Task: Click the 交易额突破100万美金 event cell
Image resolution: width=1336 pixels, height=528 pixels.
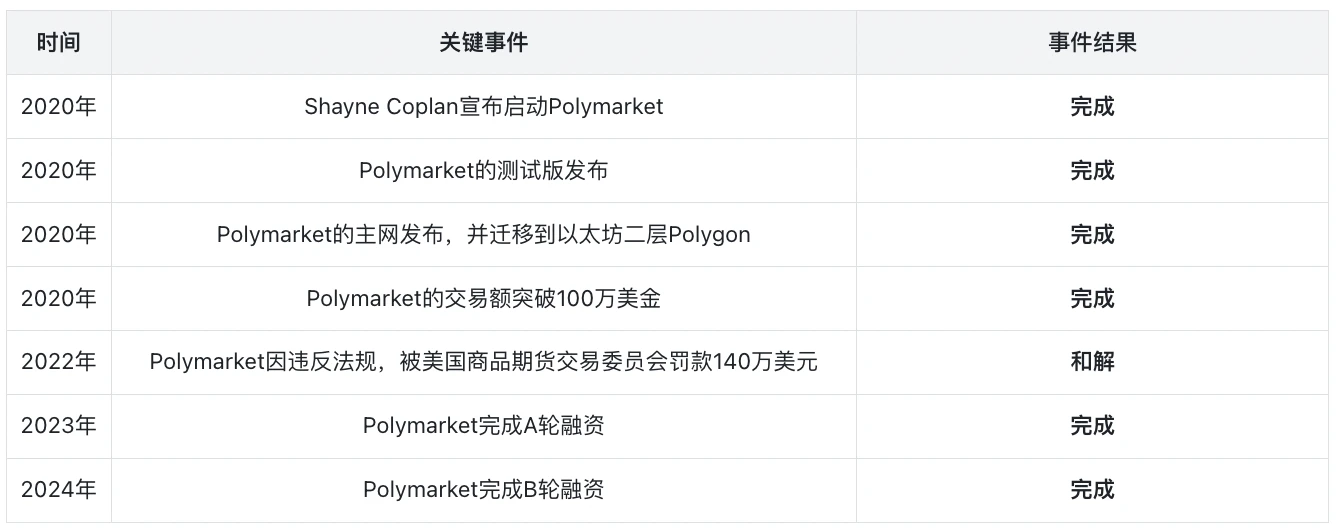Action: click(483, 299)
